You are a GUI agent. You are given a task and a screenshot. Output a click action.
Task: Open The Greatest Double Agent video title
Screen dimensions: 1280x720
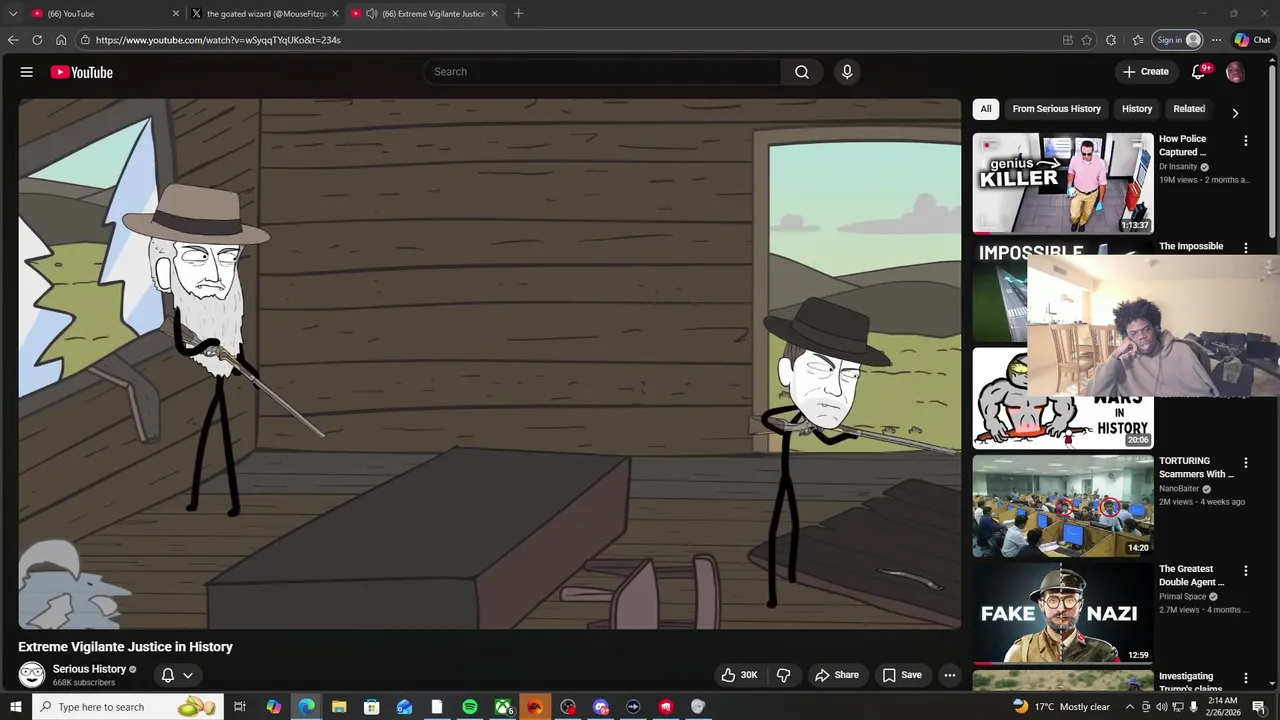click(x=1191, y=575)
